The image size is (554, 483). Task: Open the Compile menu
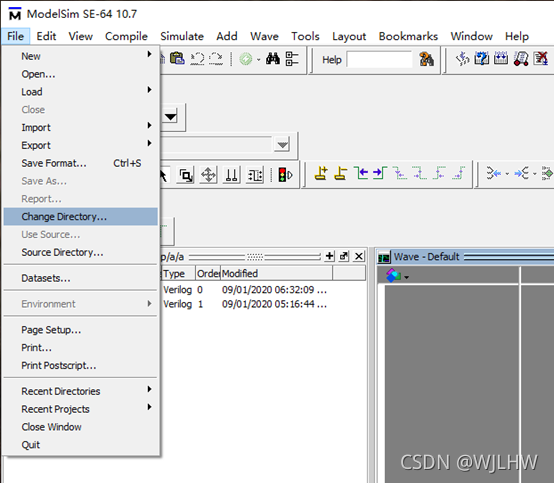pyautogui.click(x=126, y=36)
